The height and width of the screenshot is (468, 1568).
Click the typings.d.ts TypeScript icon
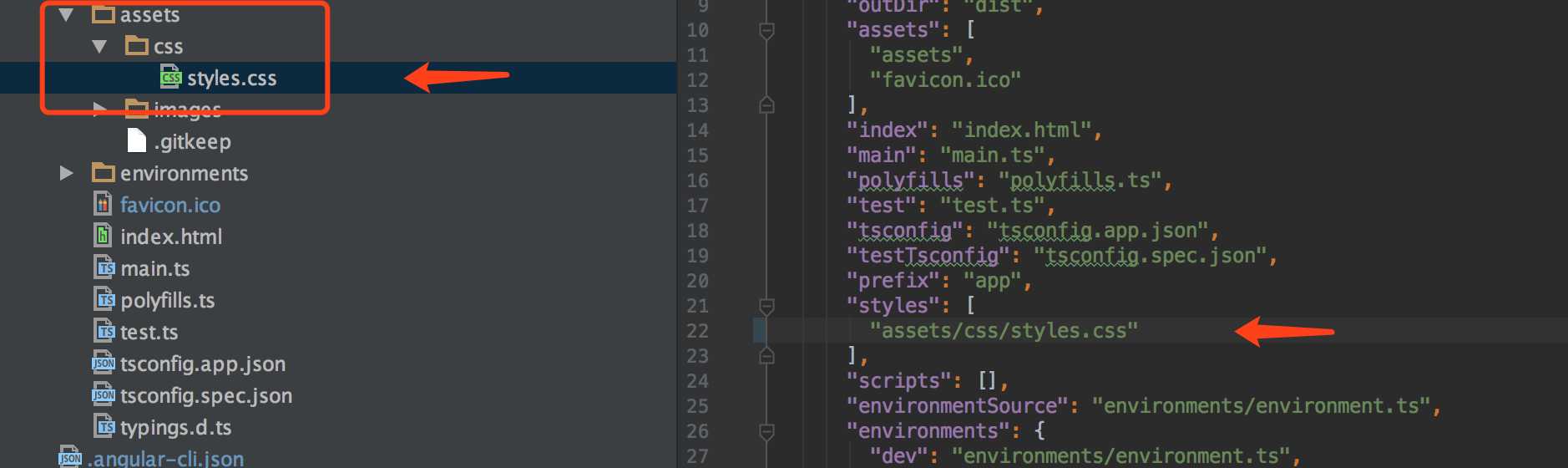(104, 426)
